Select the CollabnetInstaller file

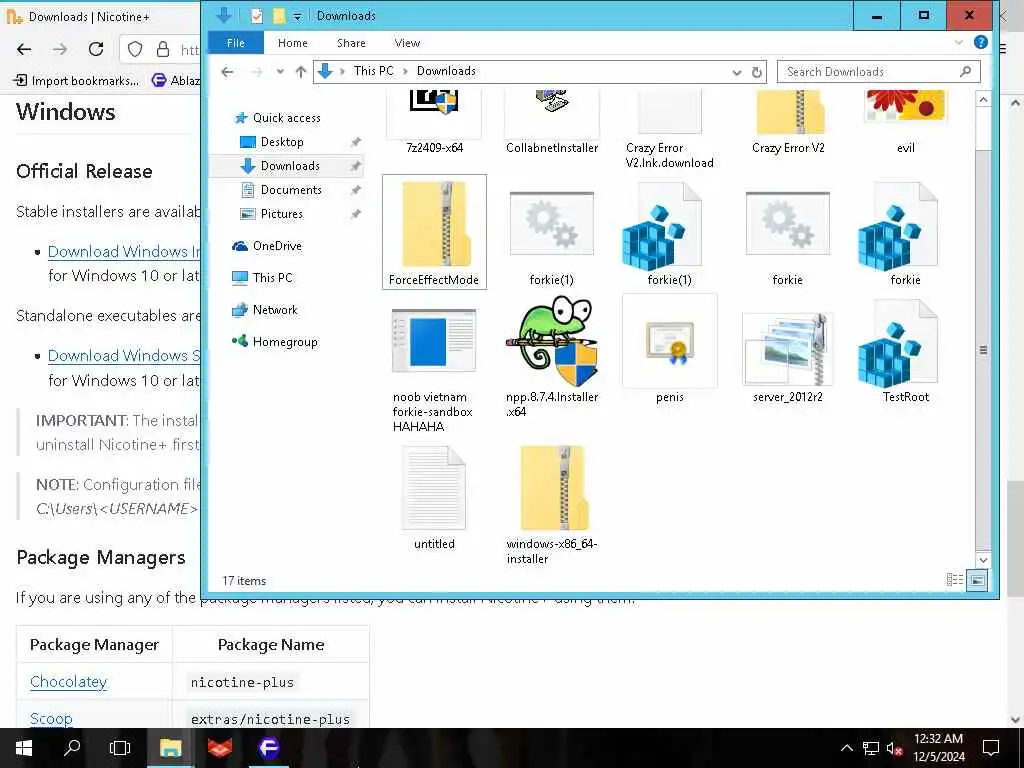pyautogui.click(x=552, y=120)
